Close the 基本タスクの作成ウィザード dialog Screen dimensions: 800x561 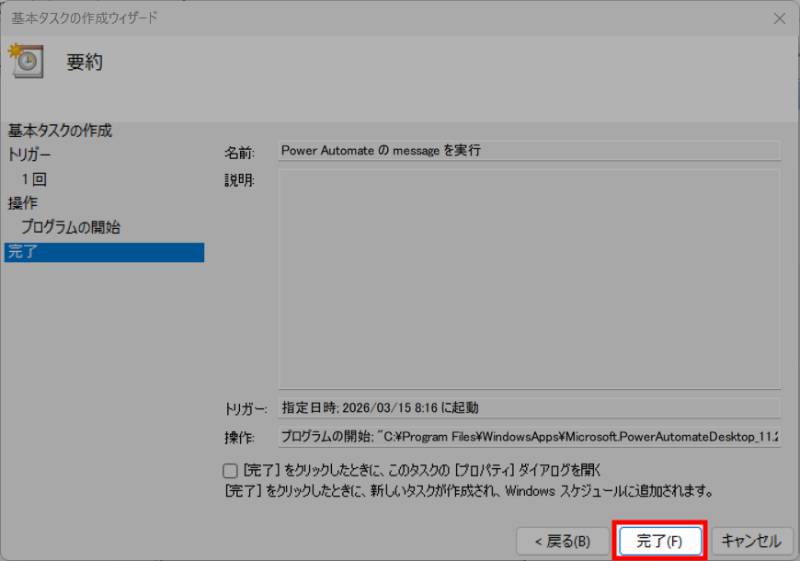[779, 19]
